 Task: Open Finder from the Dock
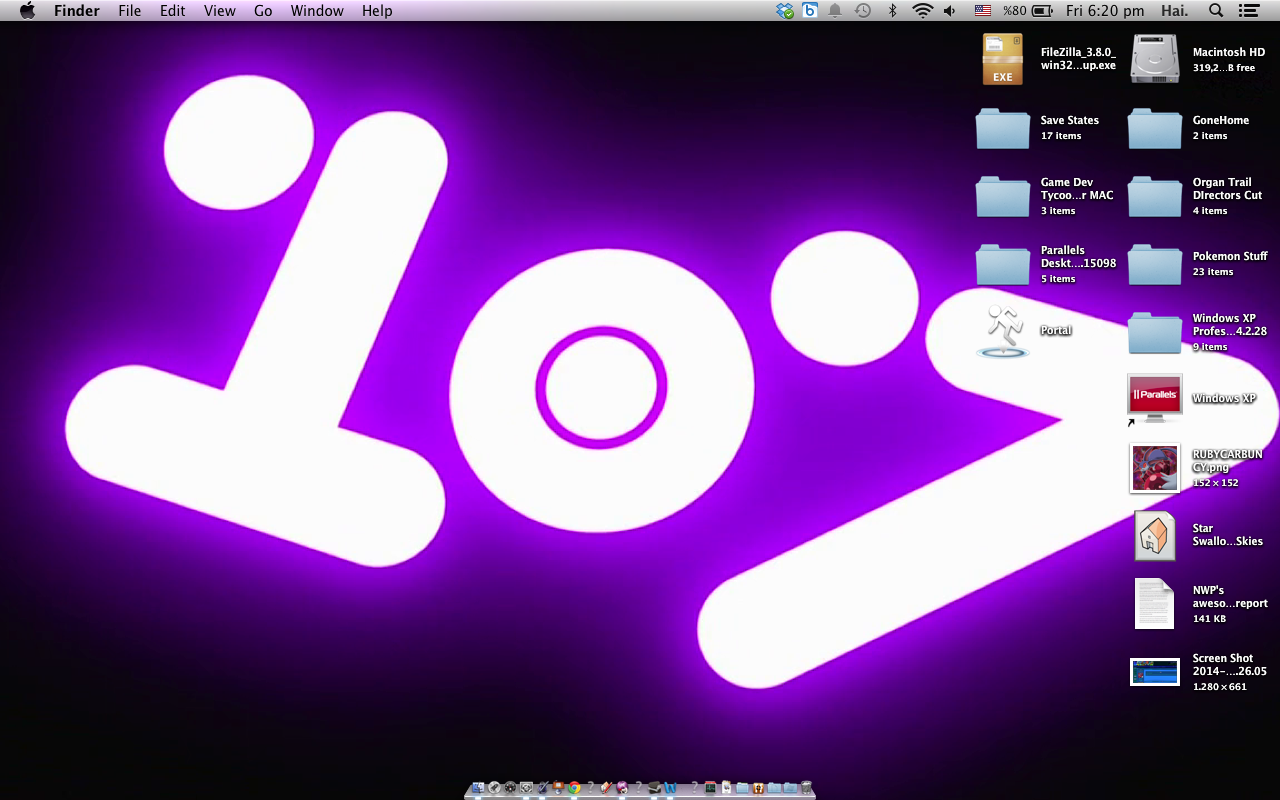pos(478,788)
